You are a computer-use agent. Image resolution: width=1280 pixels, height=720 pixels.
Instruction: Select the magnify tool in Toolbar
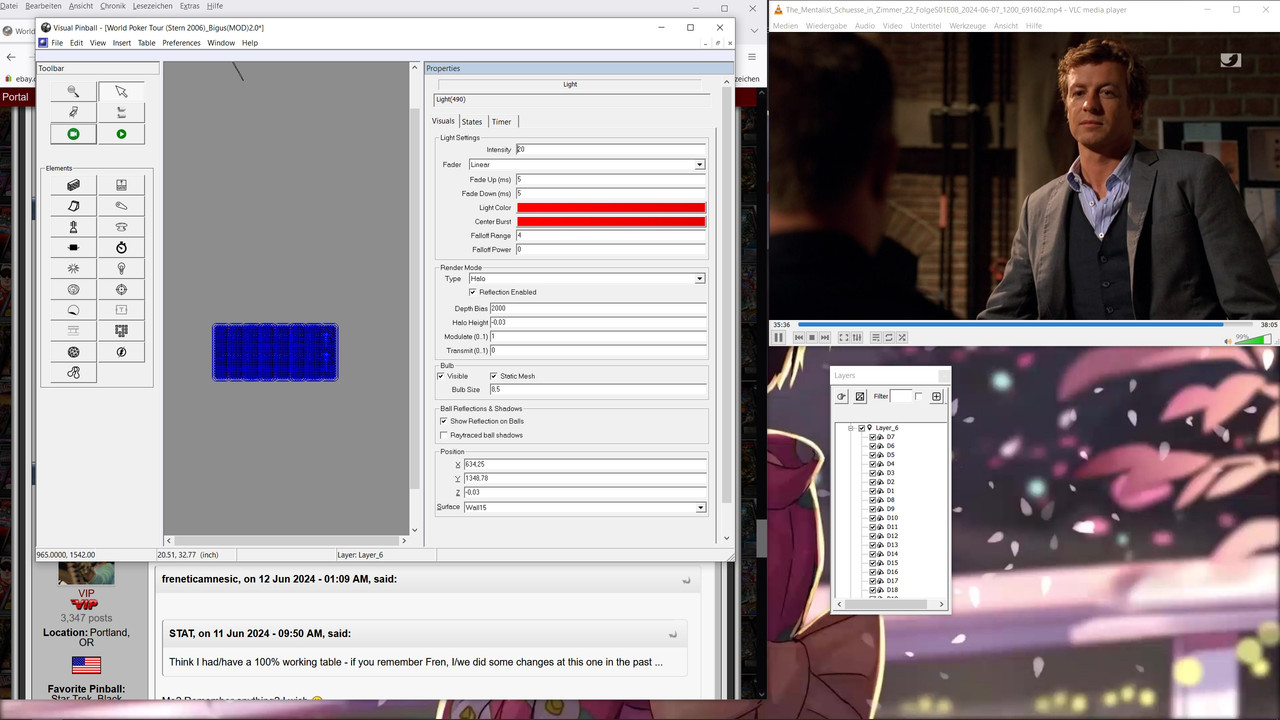click(x=73, y=91)
